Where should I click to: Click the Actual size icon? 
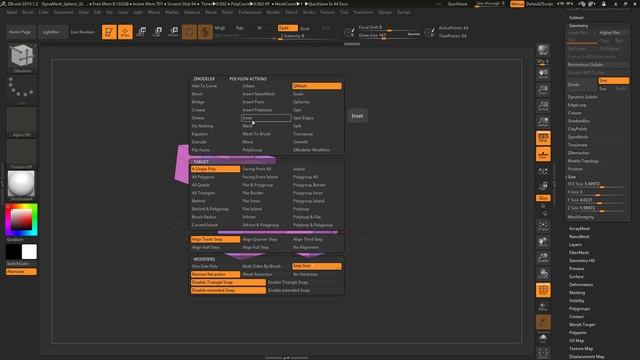click(543, 106)
